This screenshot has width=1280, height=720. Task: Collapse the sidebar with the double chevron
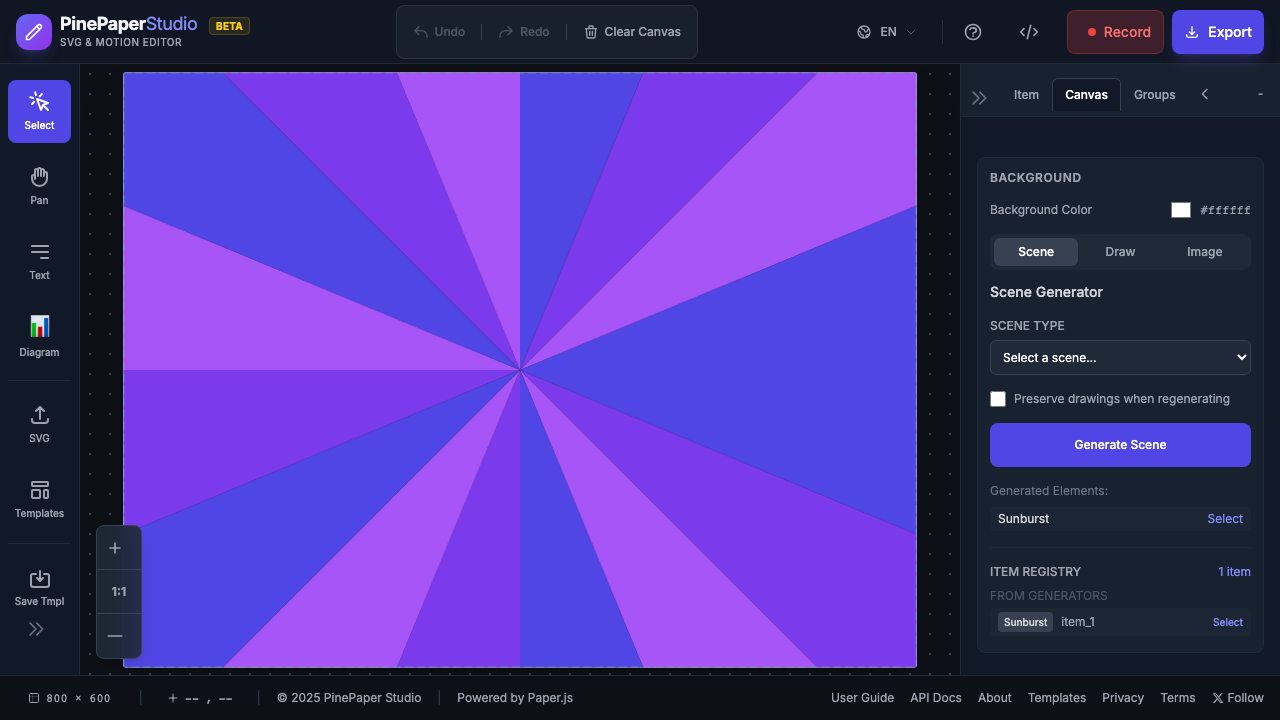coord(36,628)
